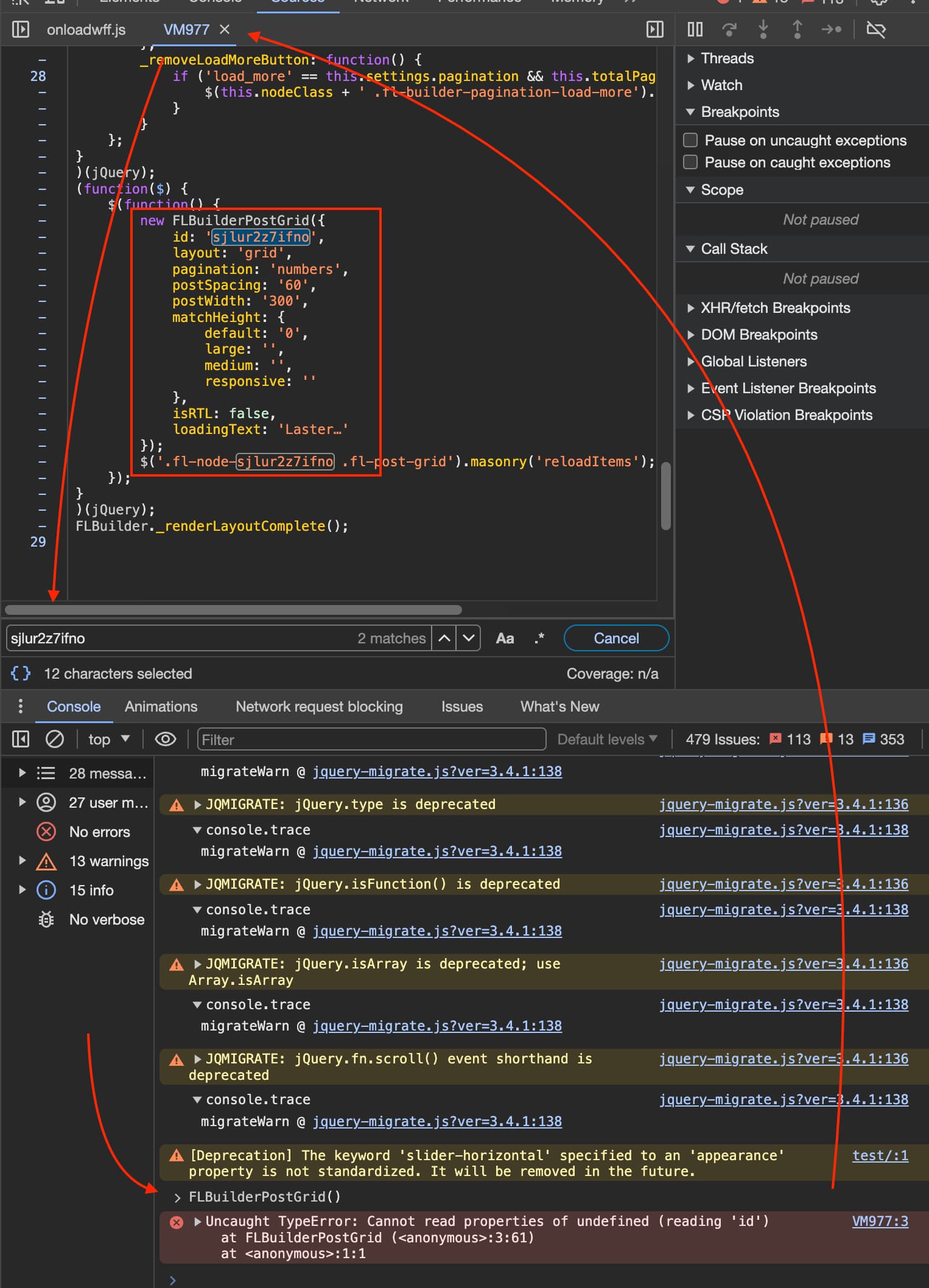Click the clear console icon

tap(55, 739)
